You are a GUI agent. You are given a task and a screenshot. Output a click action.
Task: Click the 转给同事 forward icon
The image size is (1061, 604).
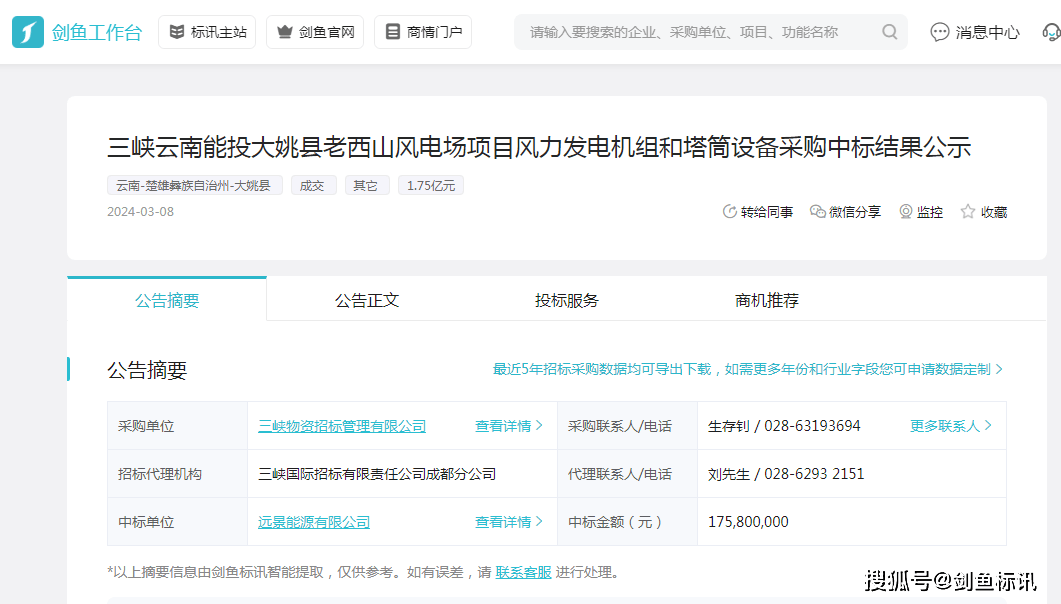pos(729,212)
